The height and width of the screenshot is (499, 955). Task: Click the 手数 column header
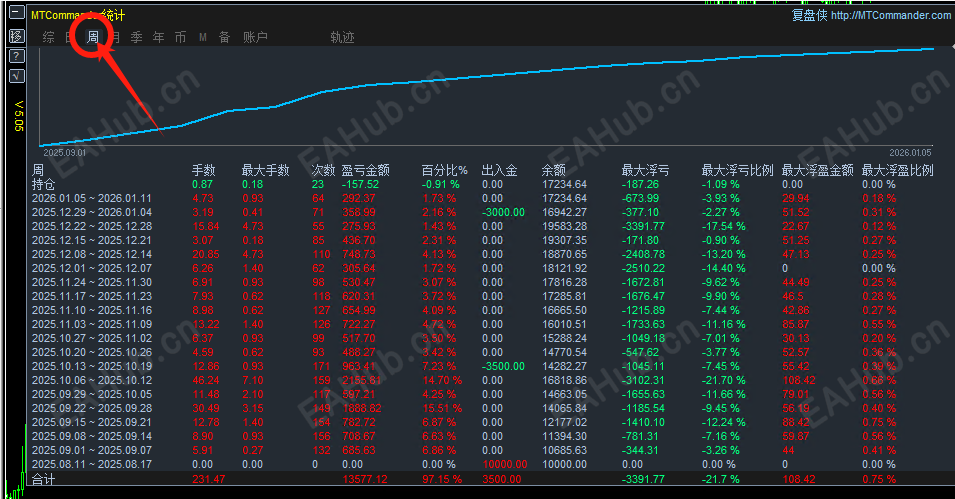point(203,171)
